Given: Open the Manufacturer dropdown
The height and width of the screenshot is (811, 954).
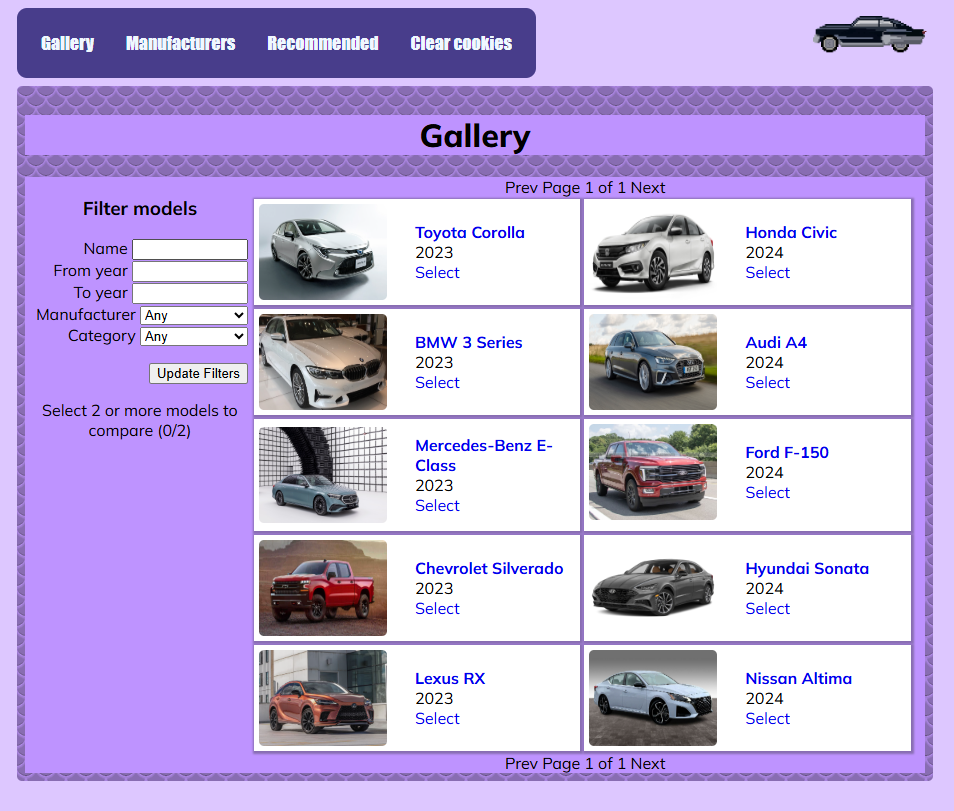Looking at the screenshot, I should [193, 314].
